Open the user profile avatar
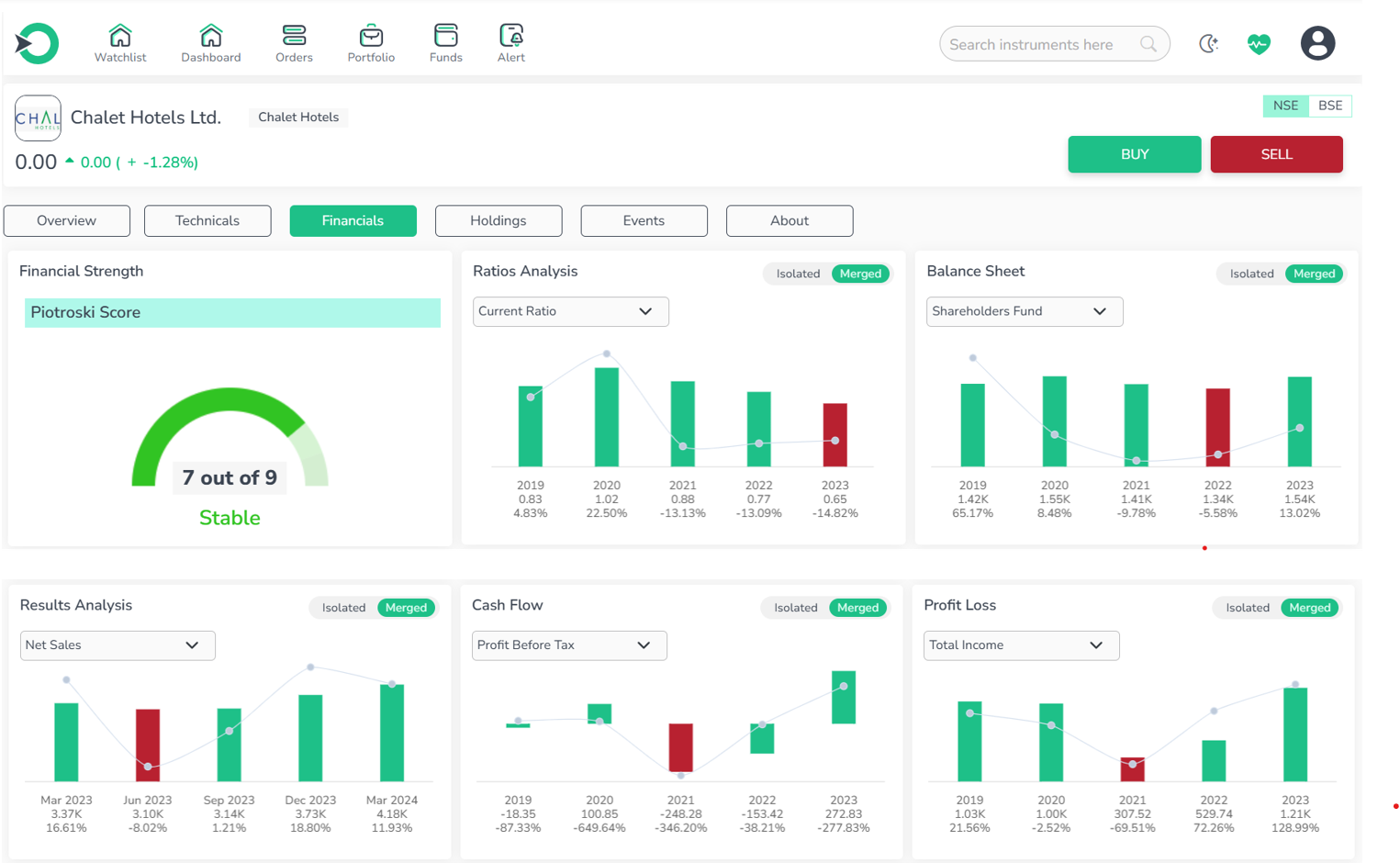 (x=1317, y=43)
